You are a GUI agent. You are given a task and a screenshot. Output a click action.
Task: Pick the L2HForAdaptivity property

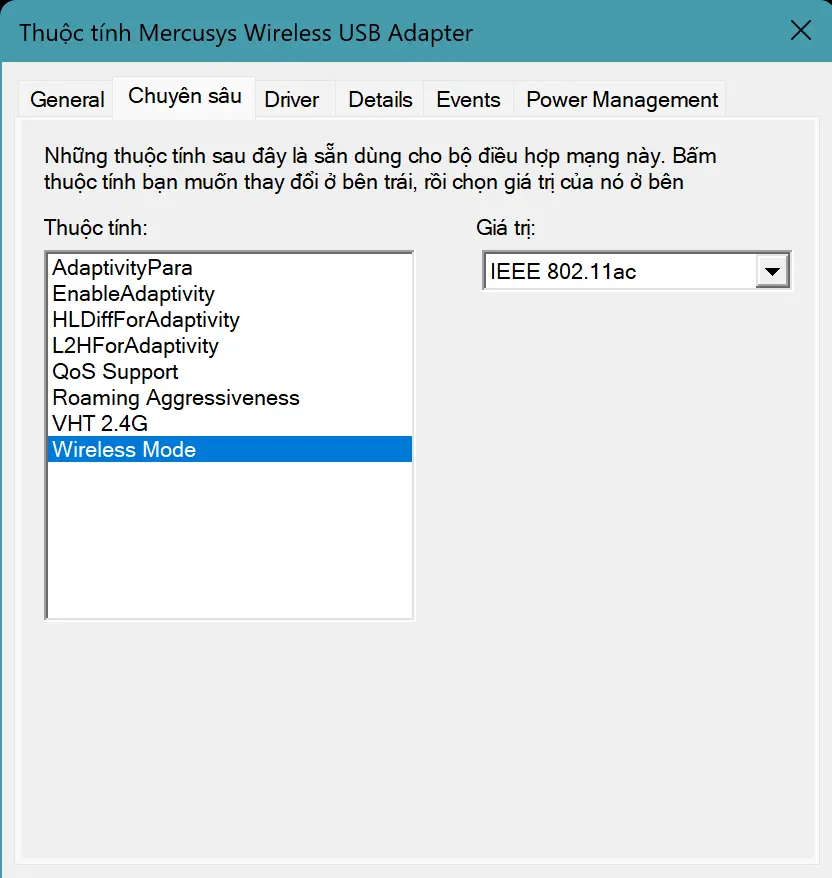point(230,345)
